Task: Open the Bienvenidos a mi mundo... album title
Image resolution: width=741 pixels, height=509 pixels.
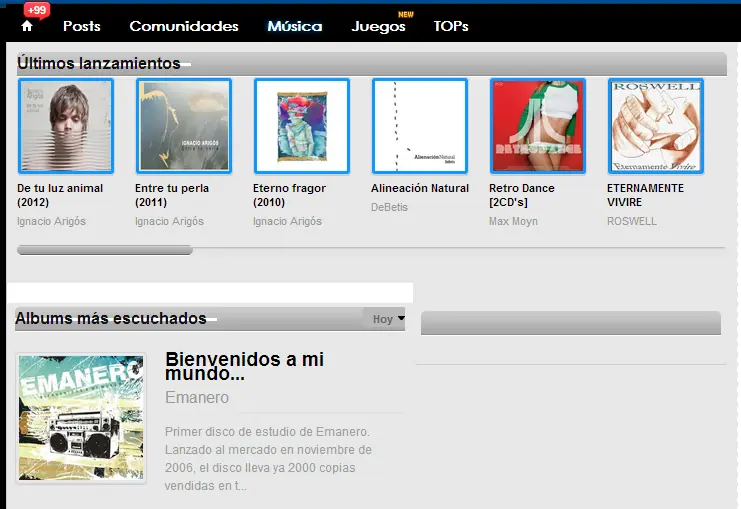Action: (245, 366)
